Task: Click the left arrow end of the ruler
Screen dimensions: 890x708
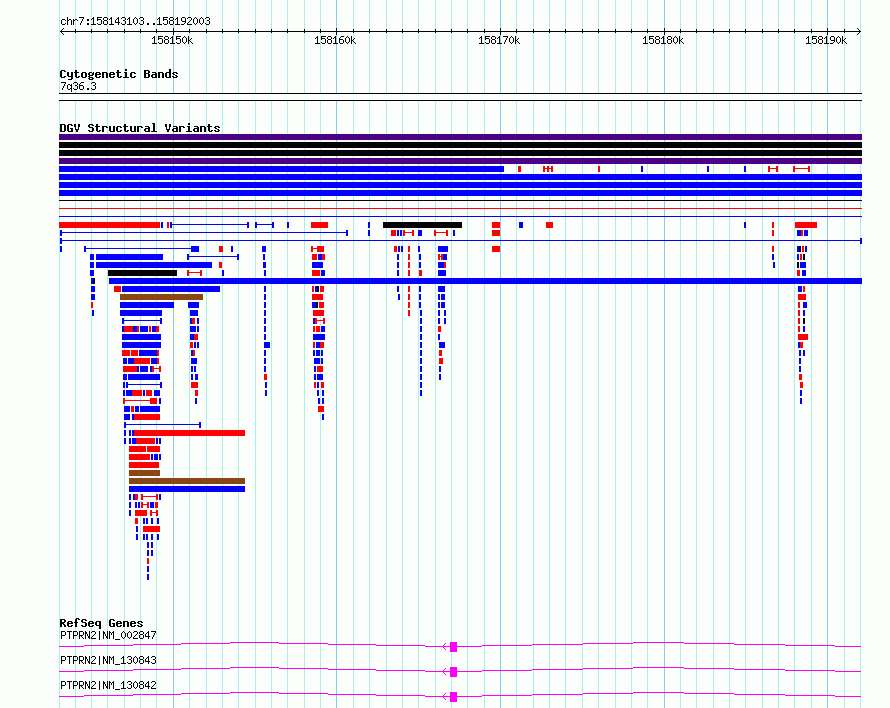Action: (x=61, y=32)
